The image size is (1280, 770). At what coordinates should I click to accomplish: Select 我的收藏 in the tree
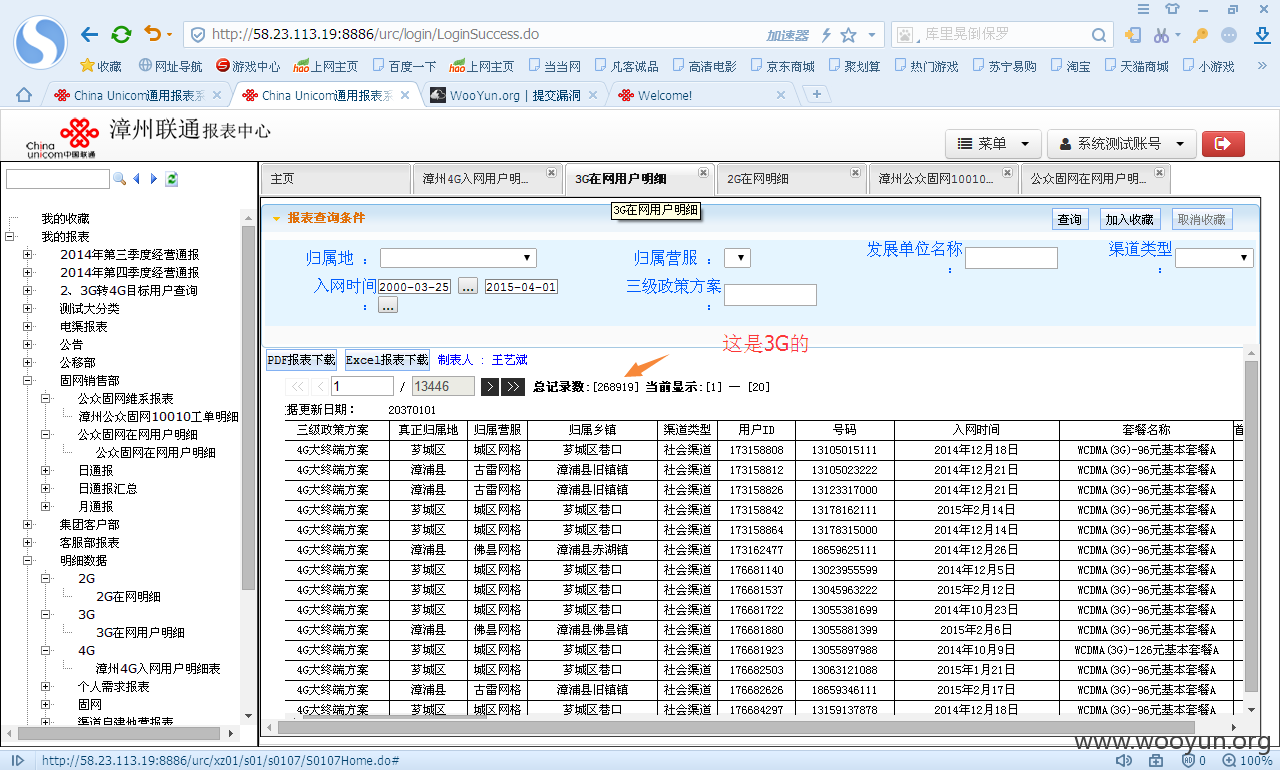[x=65, y=219]
